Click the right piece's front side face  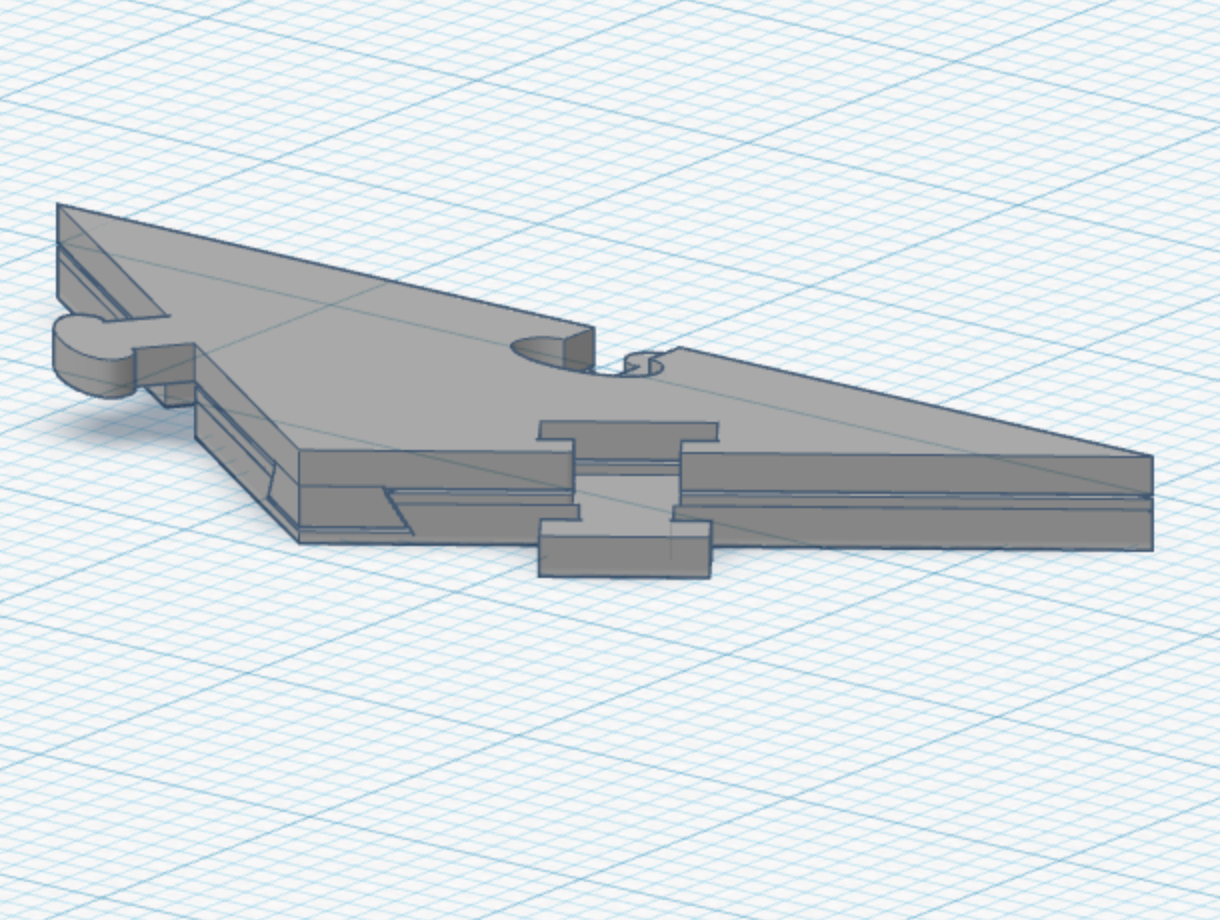point(915,500)
